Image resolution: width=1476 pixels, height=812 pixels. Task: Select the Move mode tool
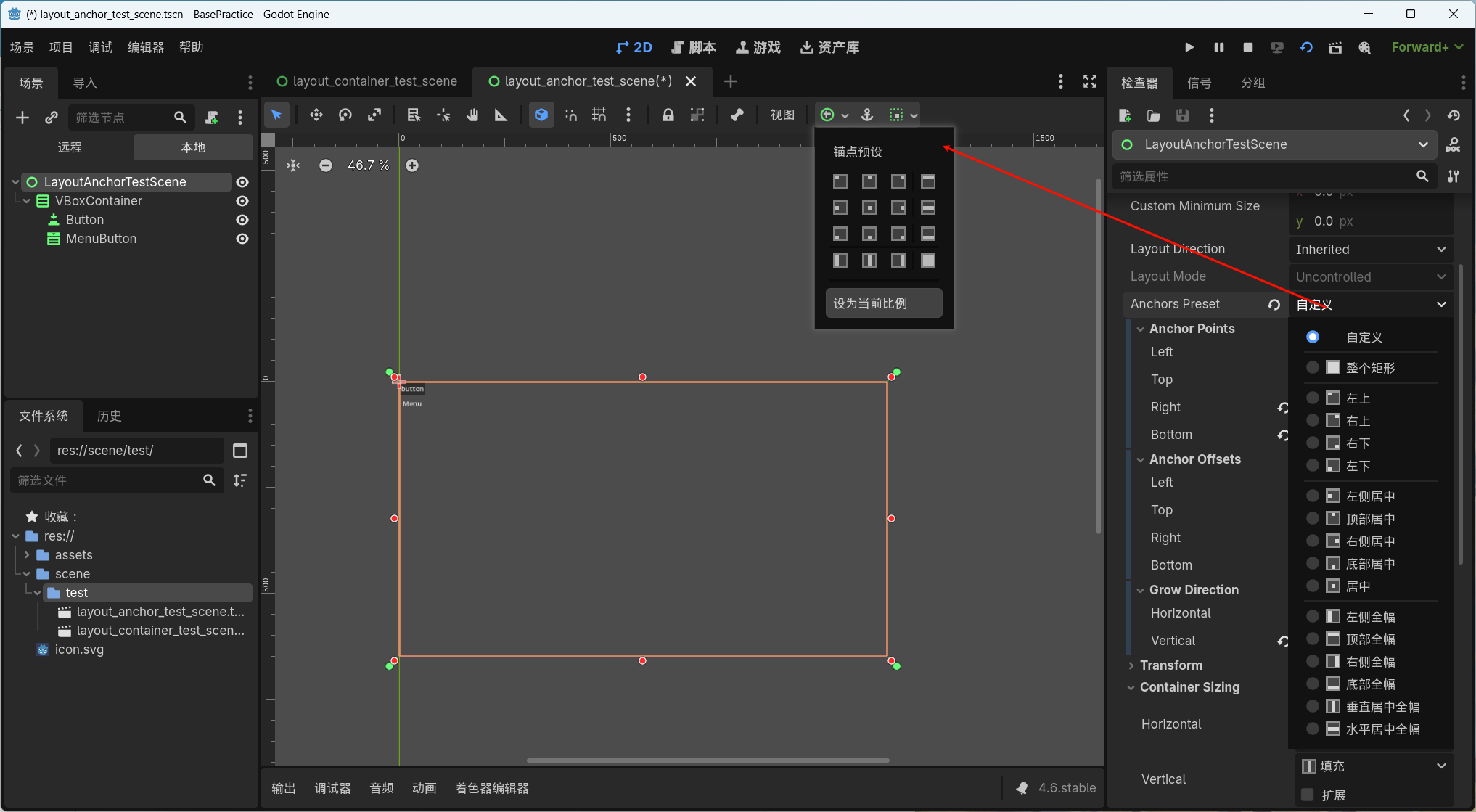pos(316,115)
